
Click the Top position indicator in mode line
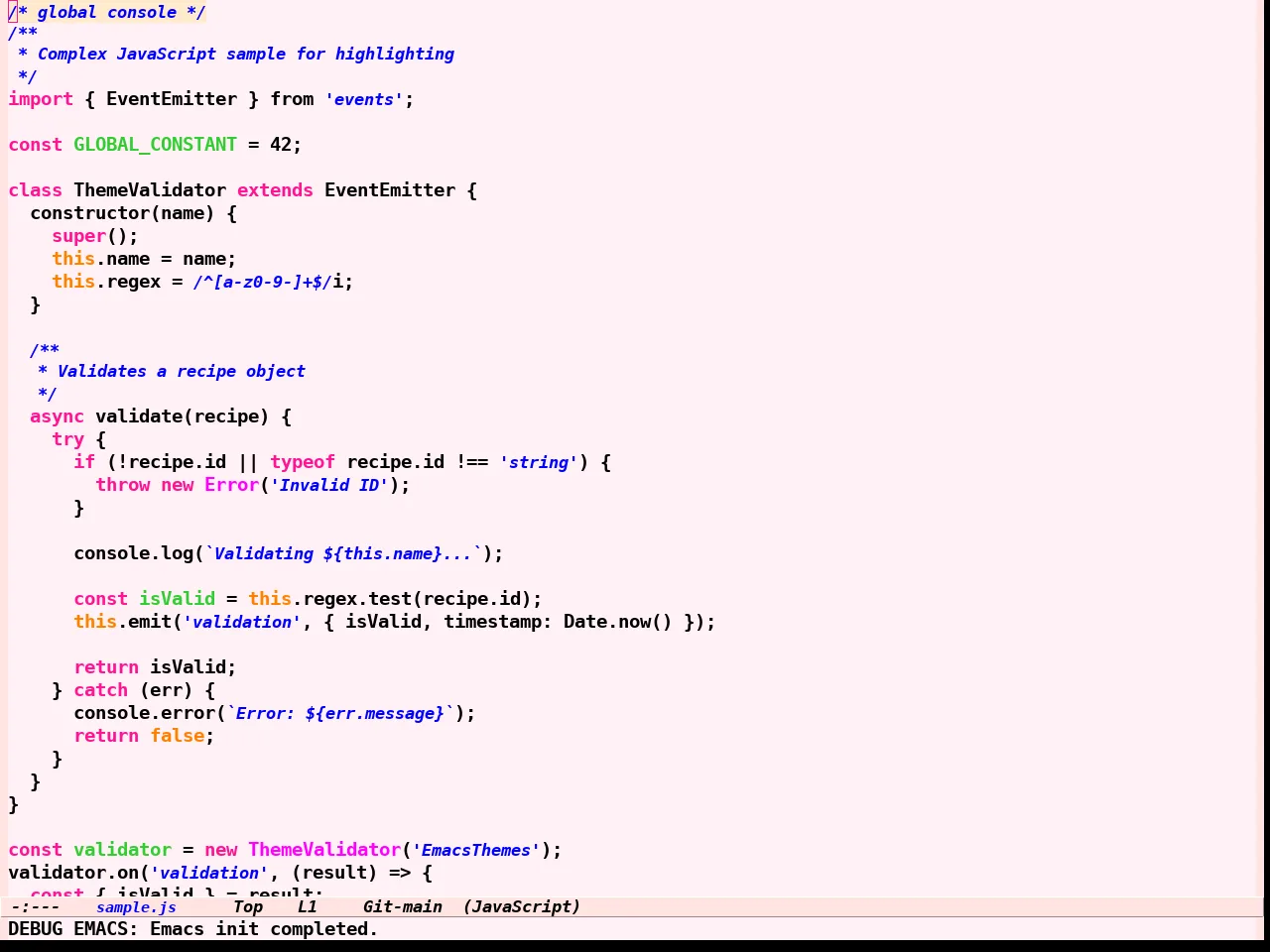point(248,906)
